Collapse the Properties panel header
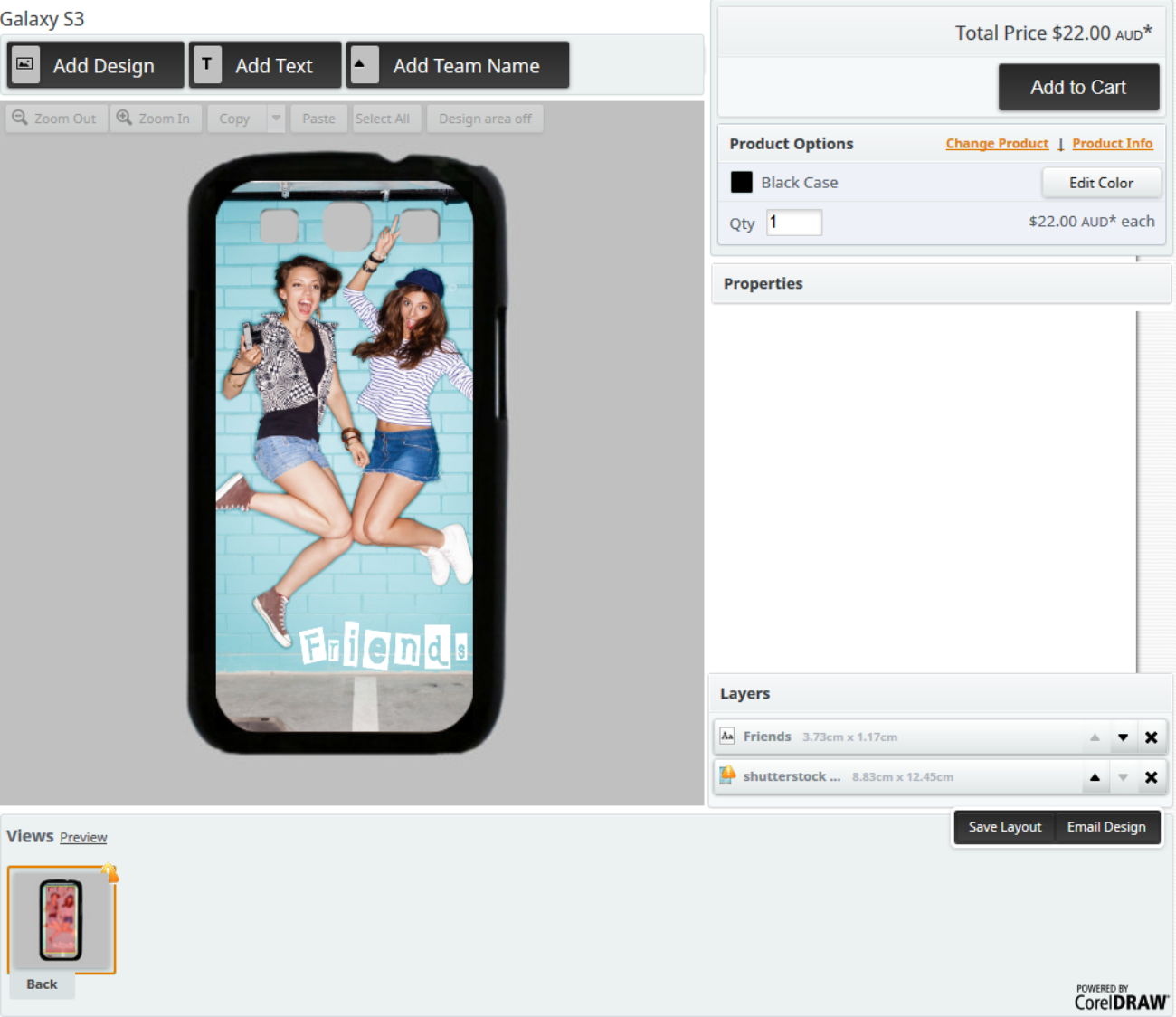Screen dimensions: 1176x1017 941,283
